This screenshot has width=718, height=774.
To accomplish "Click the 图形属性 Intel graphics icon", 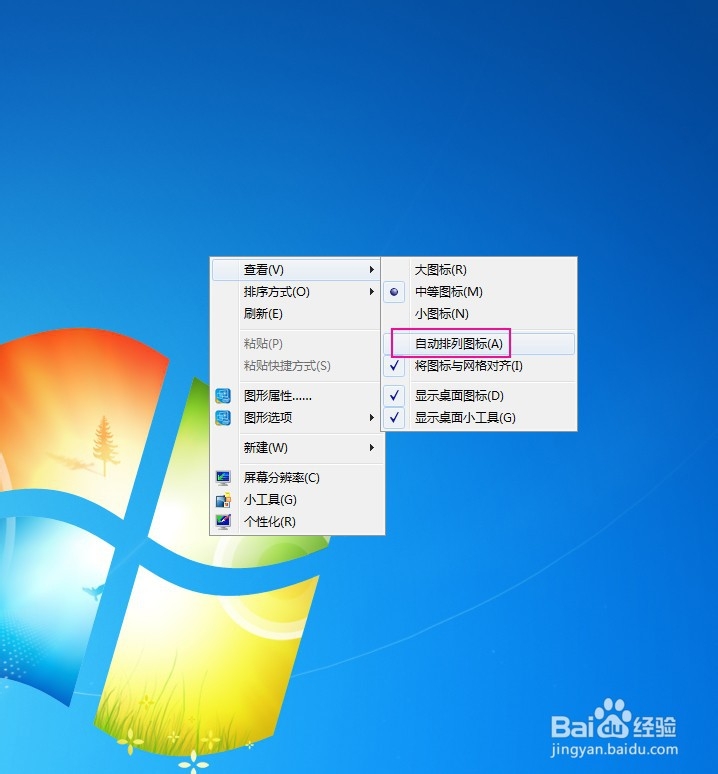I will [x=223, y=395].
